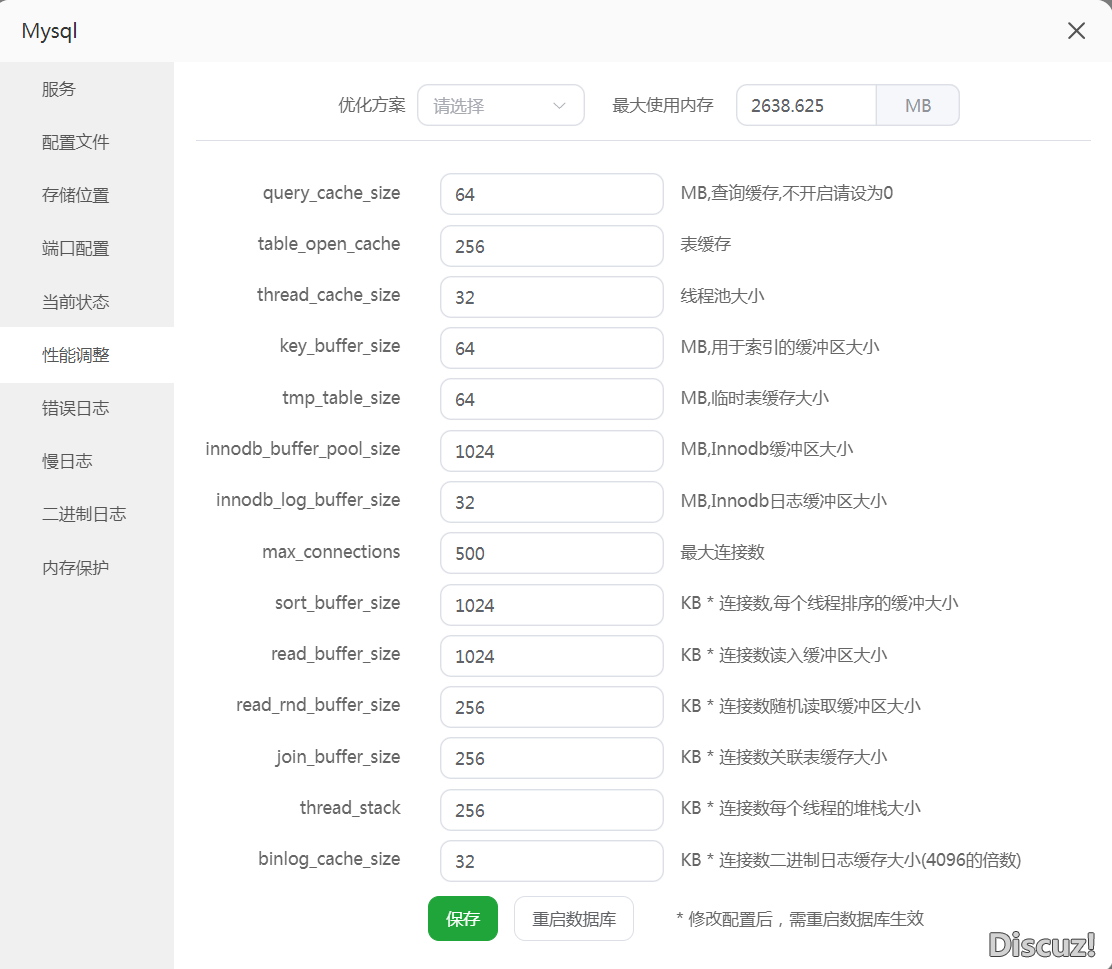Focus the sort_buffer_size input field

[551, 605]
